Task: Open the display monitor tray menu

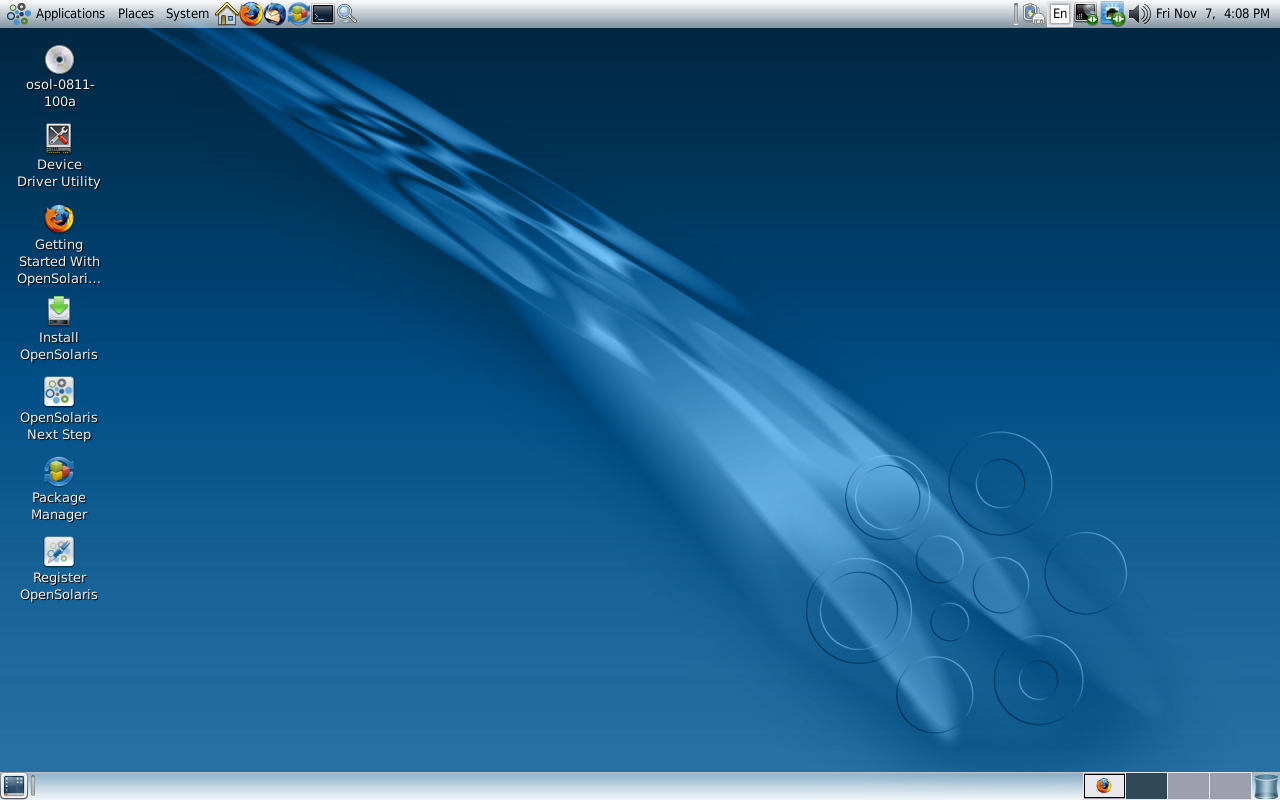Action: click(x=1084, y=13)
